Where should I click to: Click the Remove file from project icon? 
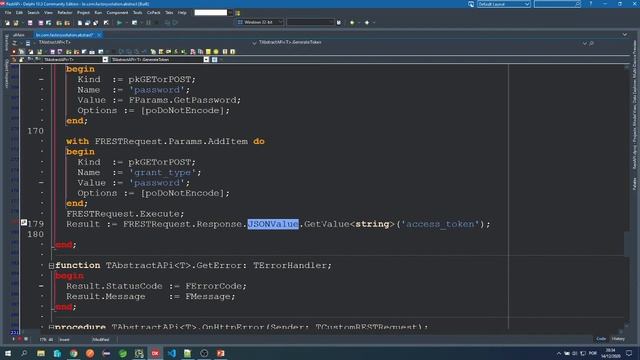[67, 23]
